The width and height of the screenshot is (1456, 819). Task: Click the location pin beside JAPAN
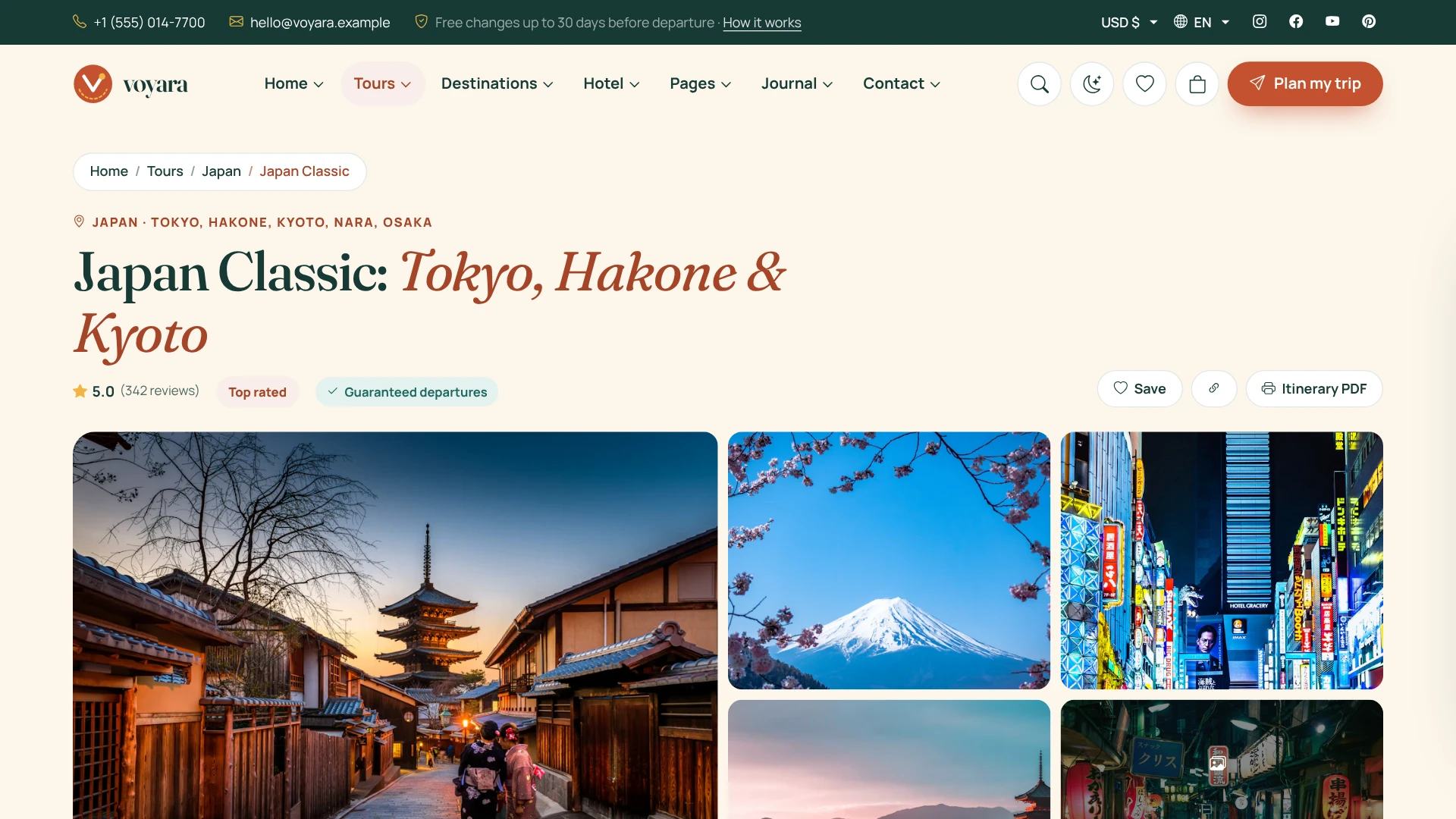(79, 222)
